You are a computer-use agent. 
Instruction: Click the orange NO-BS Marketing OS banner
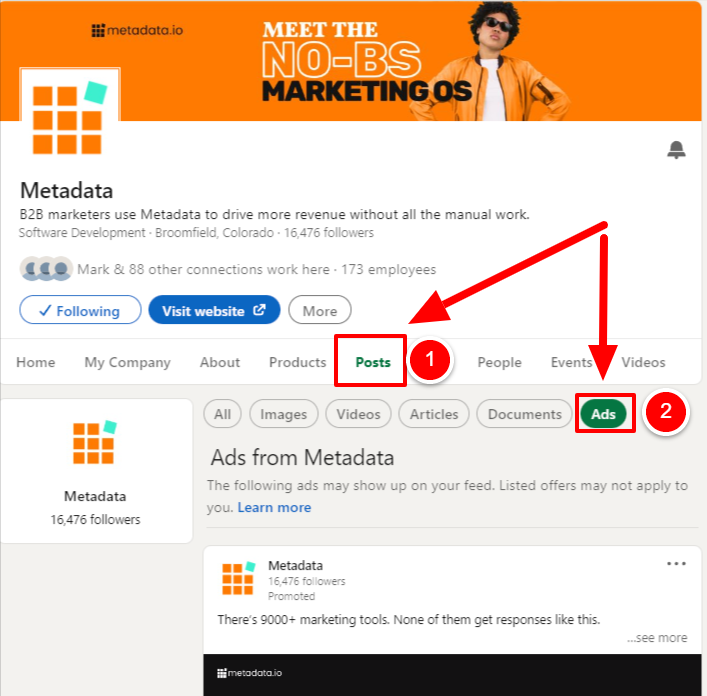[x=352, y=61]
